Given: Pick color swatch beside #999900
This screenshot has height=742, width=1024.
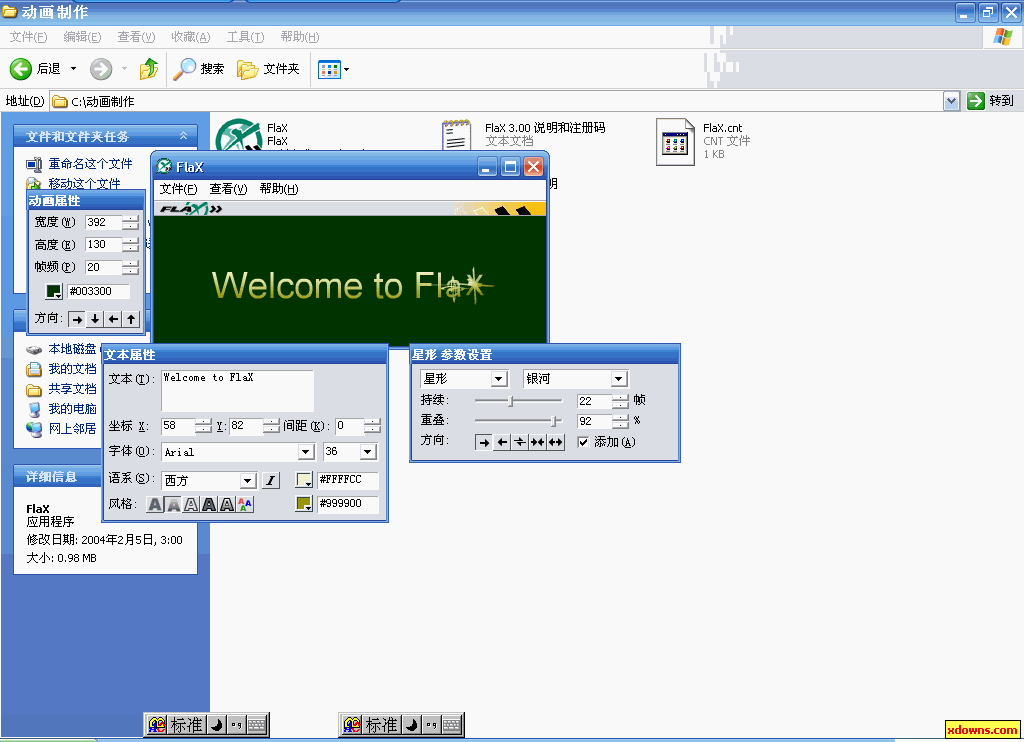Looking at the screenshot, I should (x=304, y=504).
